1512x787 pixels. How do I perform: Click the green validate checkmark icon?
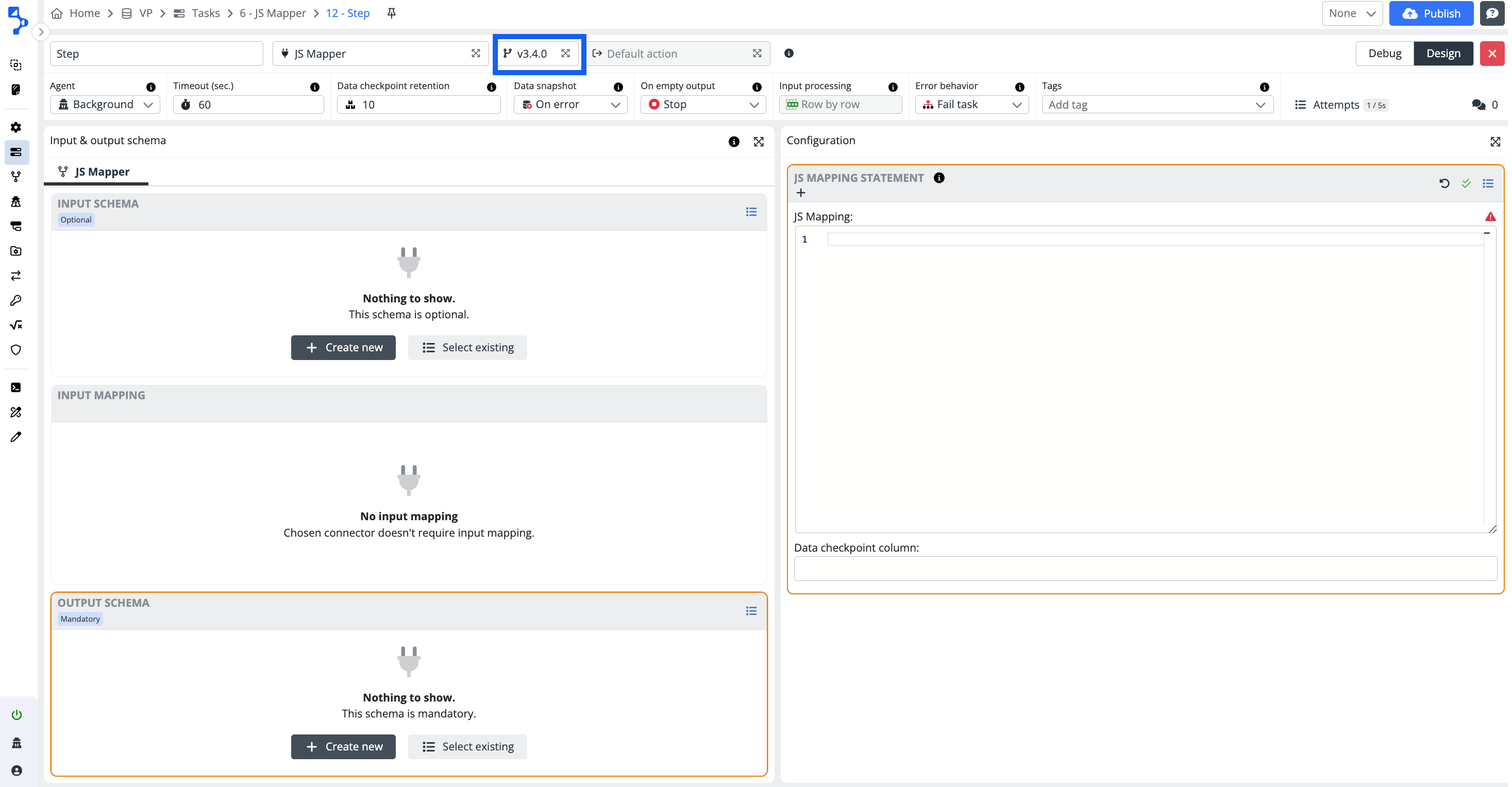pyautogui.click(x=1466, y=183)
